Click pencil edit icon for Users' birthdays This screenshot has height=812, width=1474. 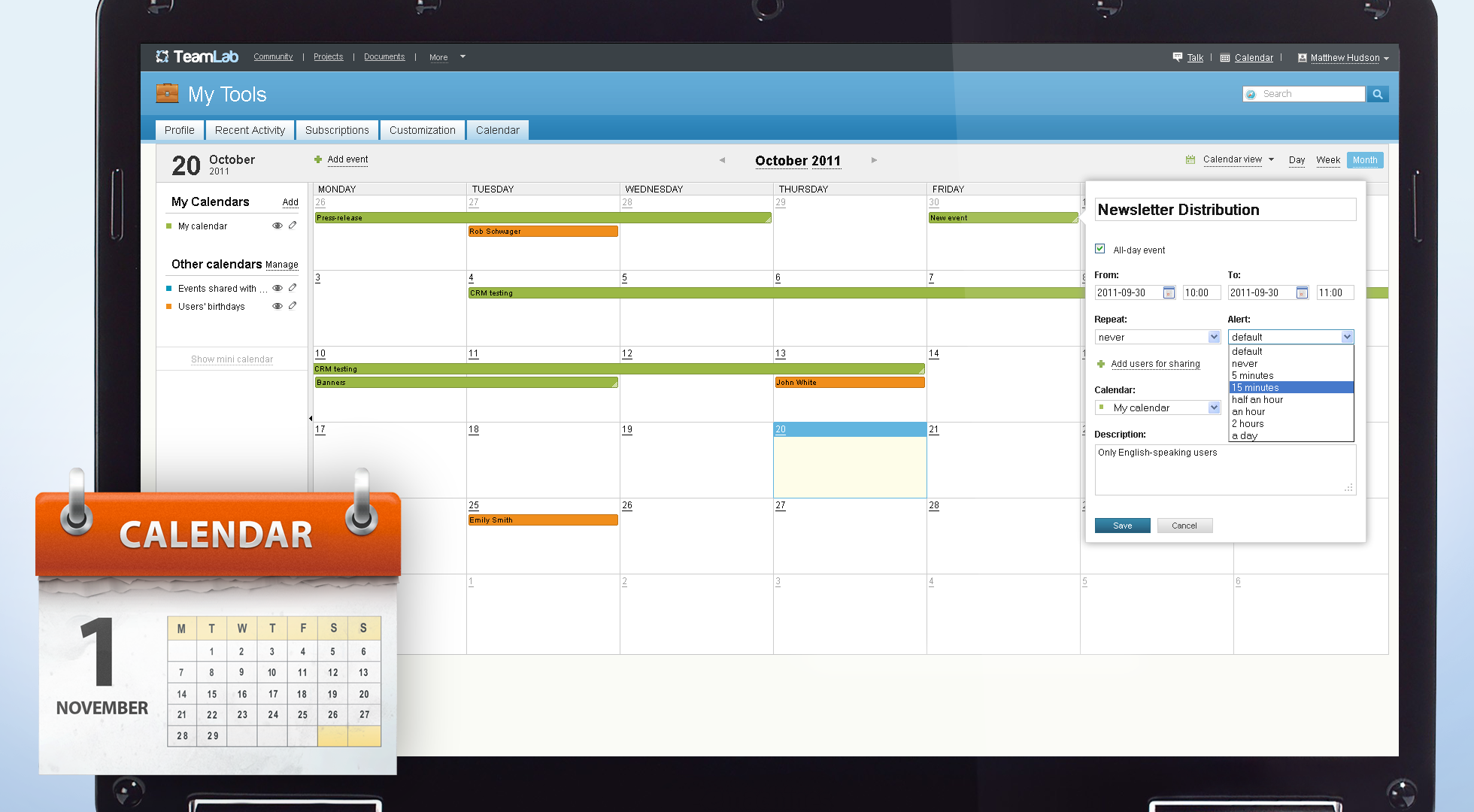click(x=293, y=305)
